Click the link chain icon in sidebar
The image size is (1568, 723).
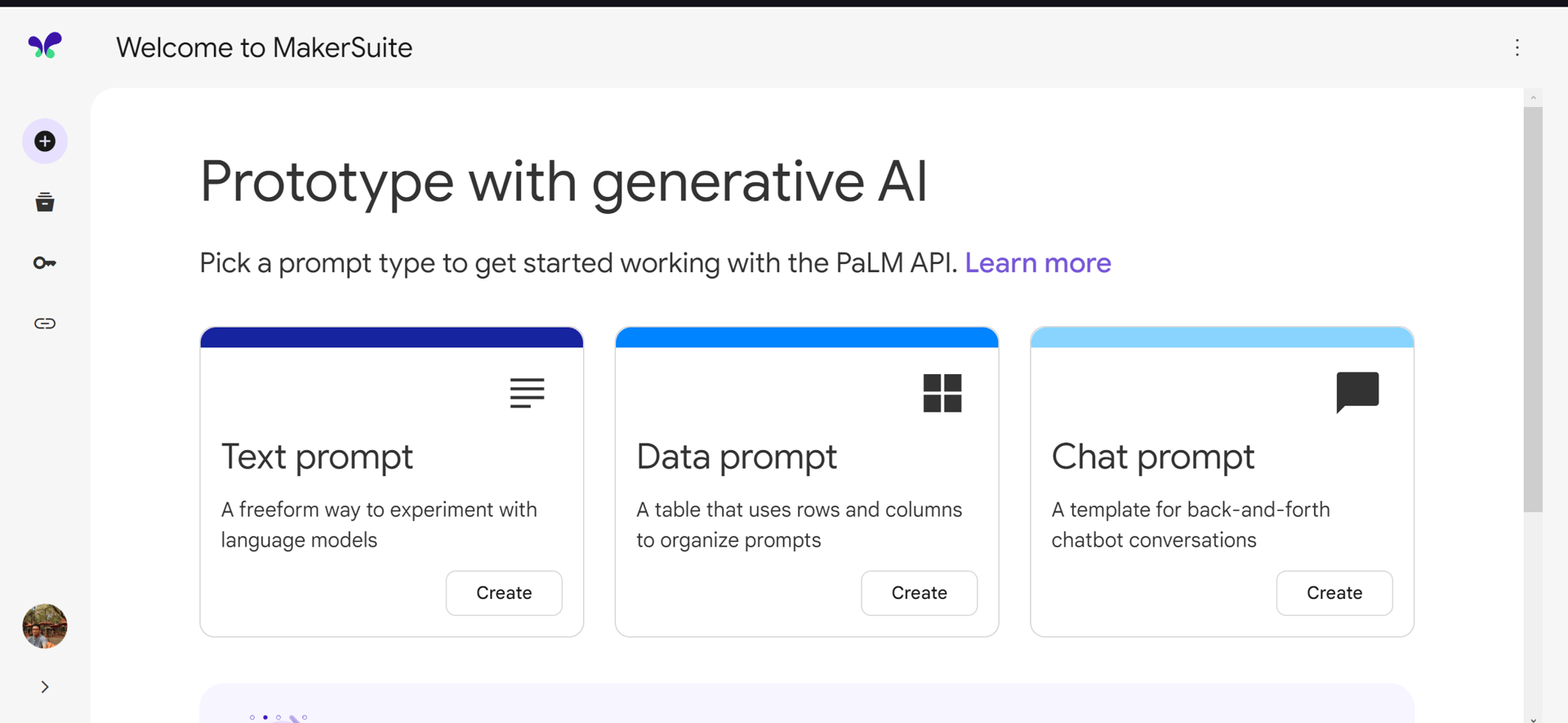[x=45, y=324]
